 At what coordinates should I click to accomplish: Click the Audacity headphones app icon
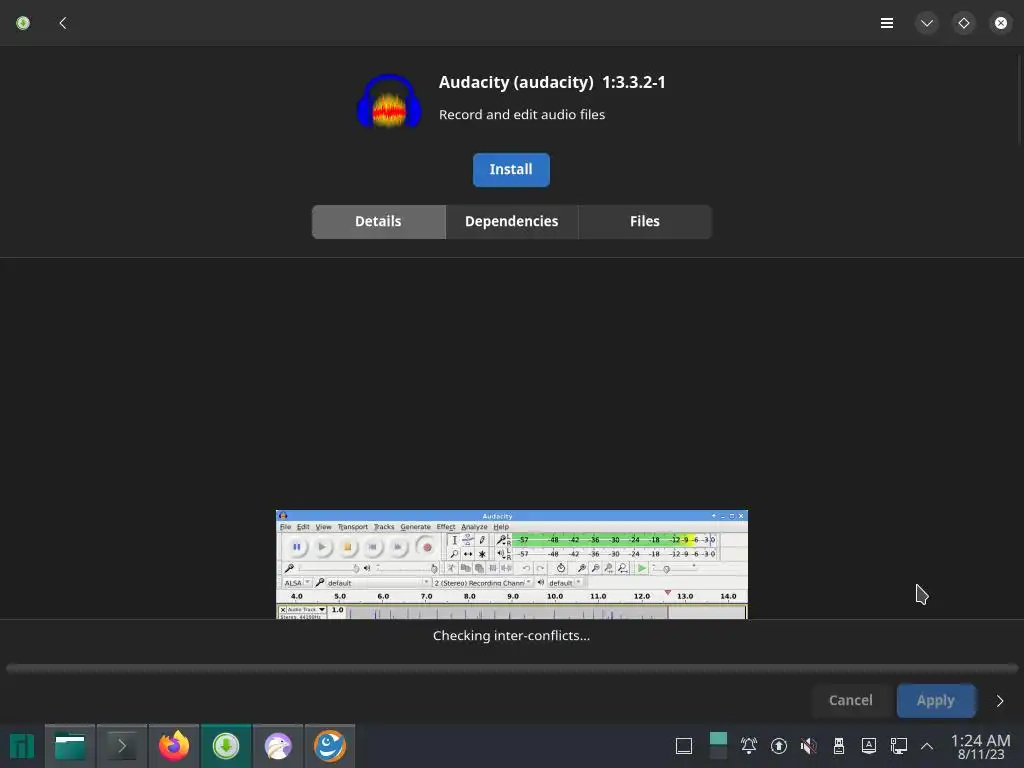pos(389,101)
